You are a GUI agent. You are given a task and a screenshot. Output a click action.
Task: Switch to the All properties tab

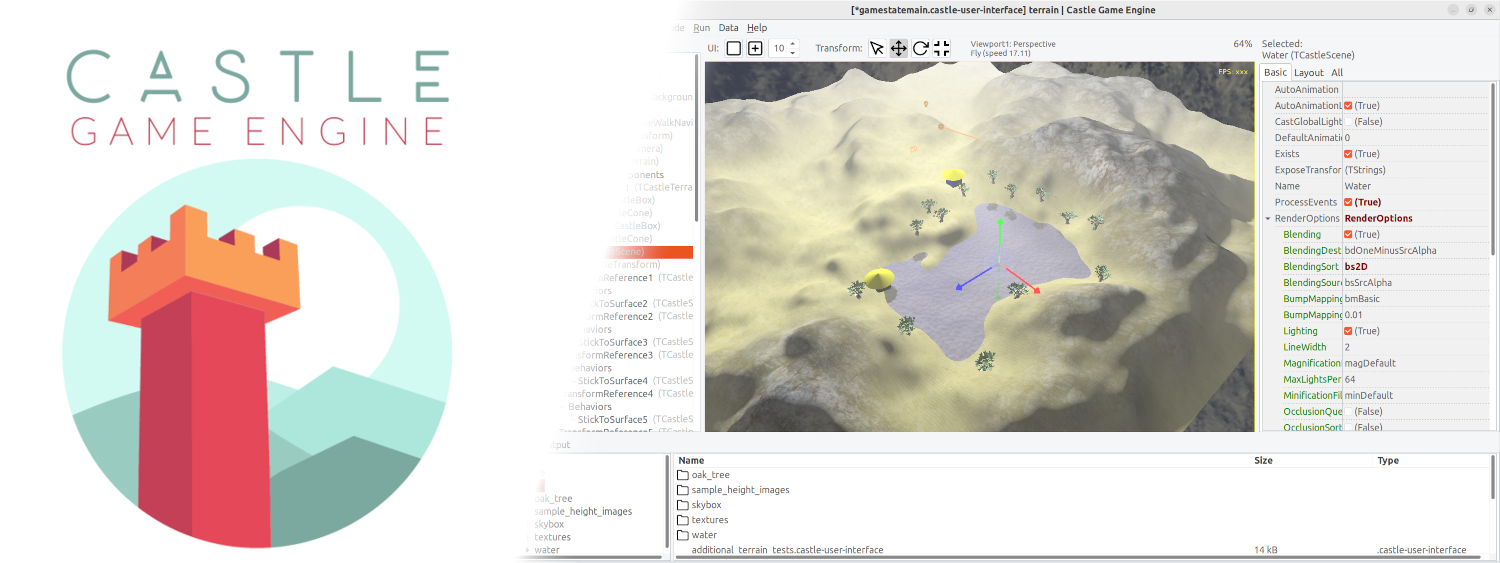click(1337, 72)
